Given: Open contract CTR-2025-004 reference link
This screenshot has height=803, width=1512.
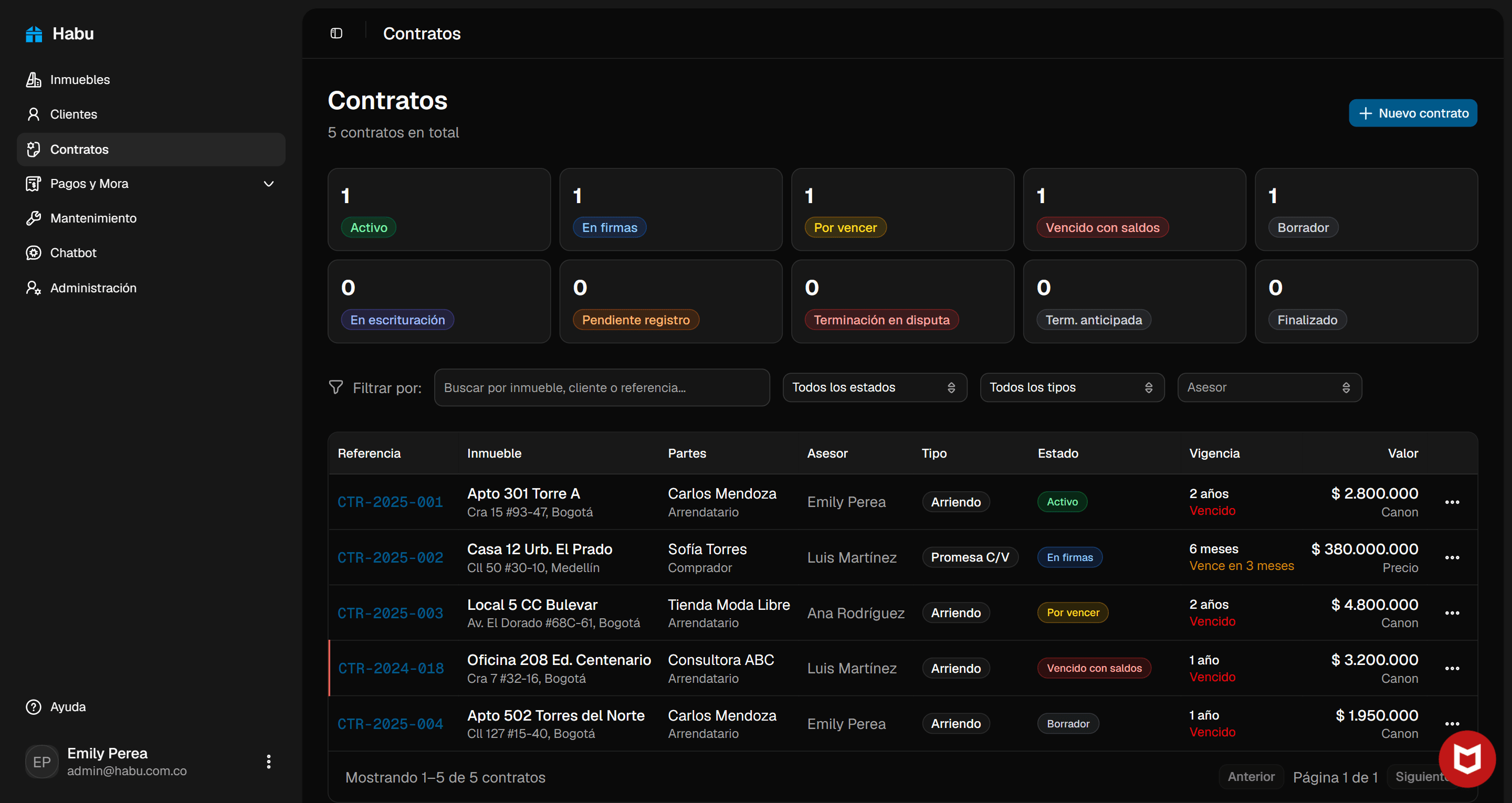Looking at the screenshot, I should pos(390,724).
